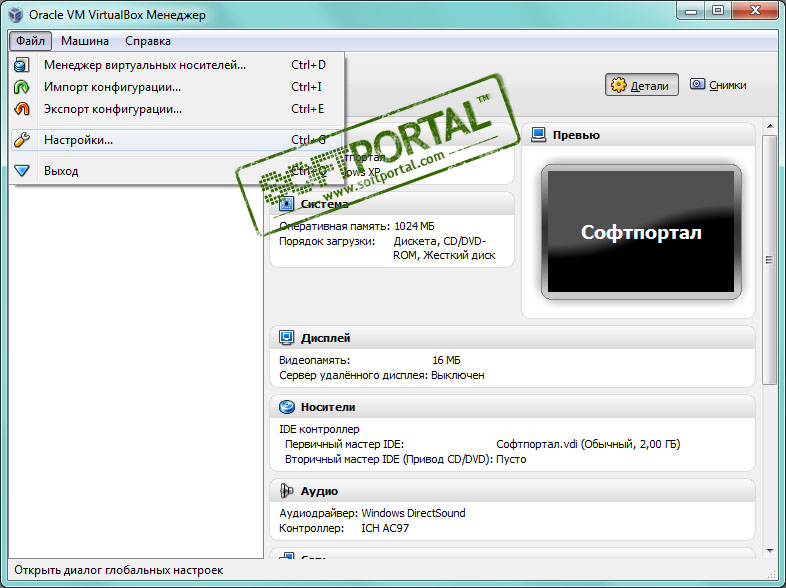Click the Аудио speaker icon
This screenshot has height=588, width=786.
[286, 491]
